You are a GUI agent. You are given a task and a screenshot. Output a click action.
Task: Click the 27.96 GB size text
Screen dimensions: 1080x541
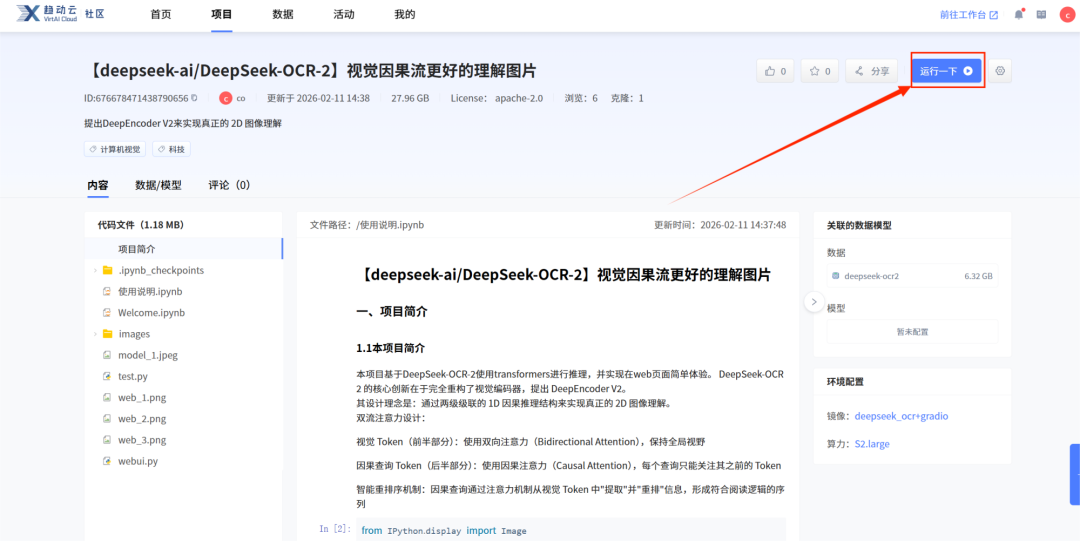[x=410, y=99]
